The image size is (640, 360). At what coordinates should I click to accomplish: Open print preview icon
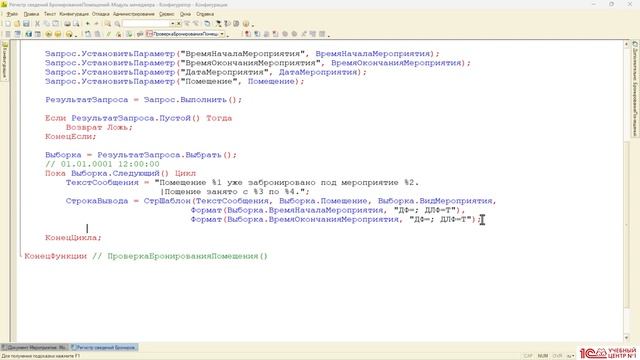[76, 24]
